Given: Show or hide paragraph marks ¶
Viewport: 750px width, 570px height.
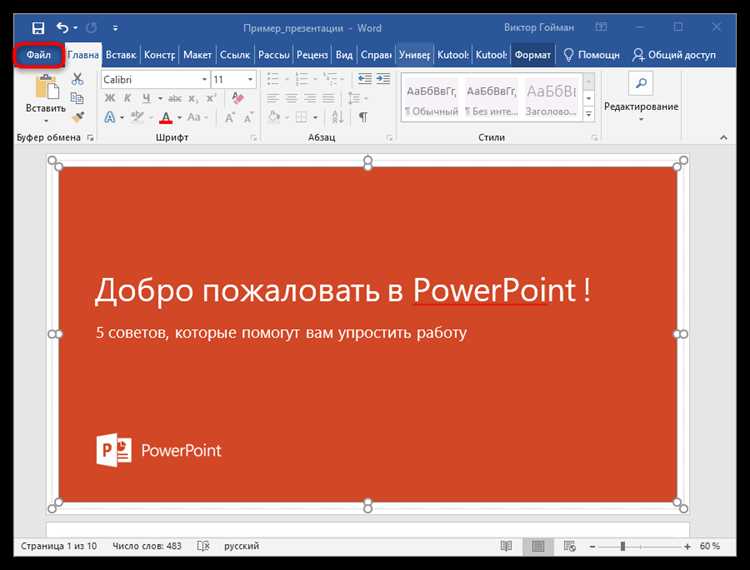Looking at the screenshot, I should [x=364, y=117].
